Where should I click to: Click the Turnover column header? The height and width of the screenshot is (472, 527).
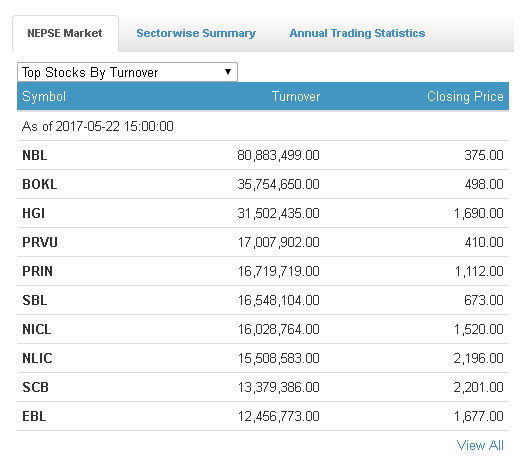point(296,96)
